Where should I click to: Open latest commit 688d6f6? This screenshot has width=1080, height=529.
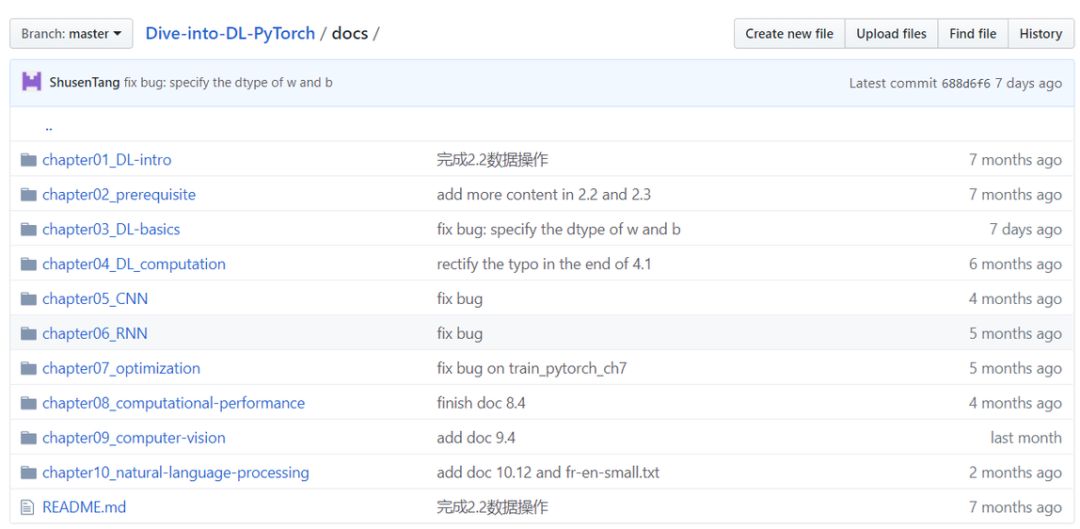coord(965,83)
